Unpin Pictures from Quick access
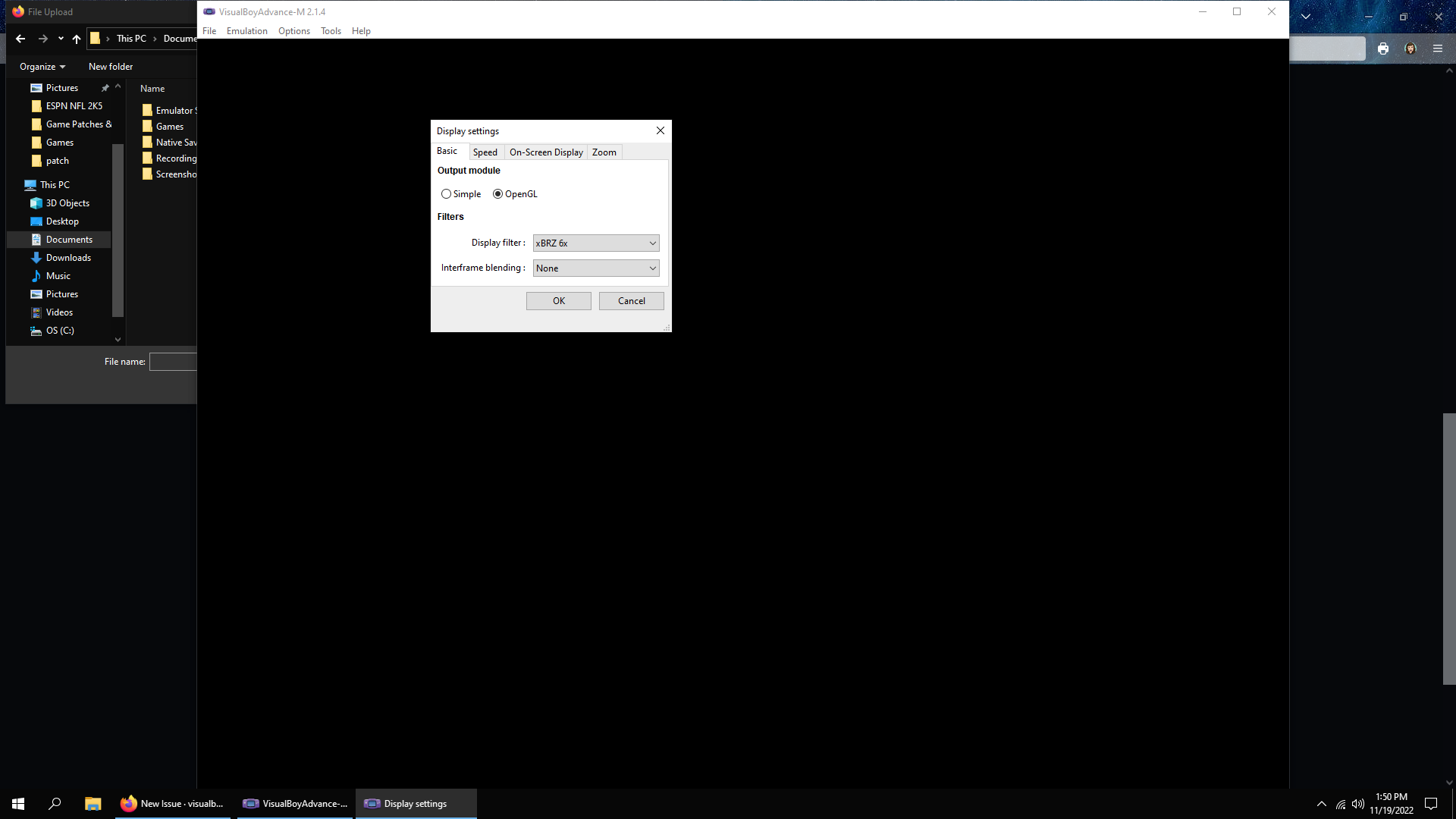 click(x=105, y=87)
